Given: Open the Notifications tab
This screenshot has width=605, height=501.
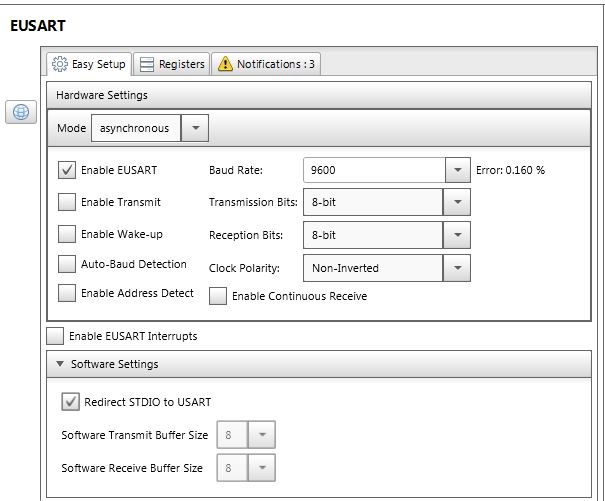Looking at the screenshot, I should (266, 64).
